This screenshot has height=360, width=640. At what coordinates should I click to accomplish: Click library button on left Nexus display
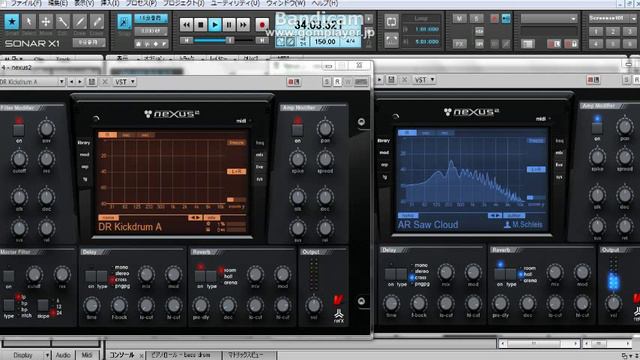(x=84, y=143)
